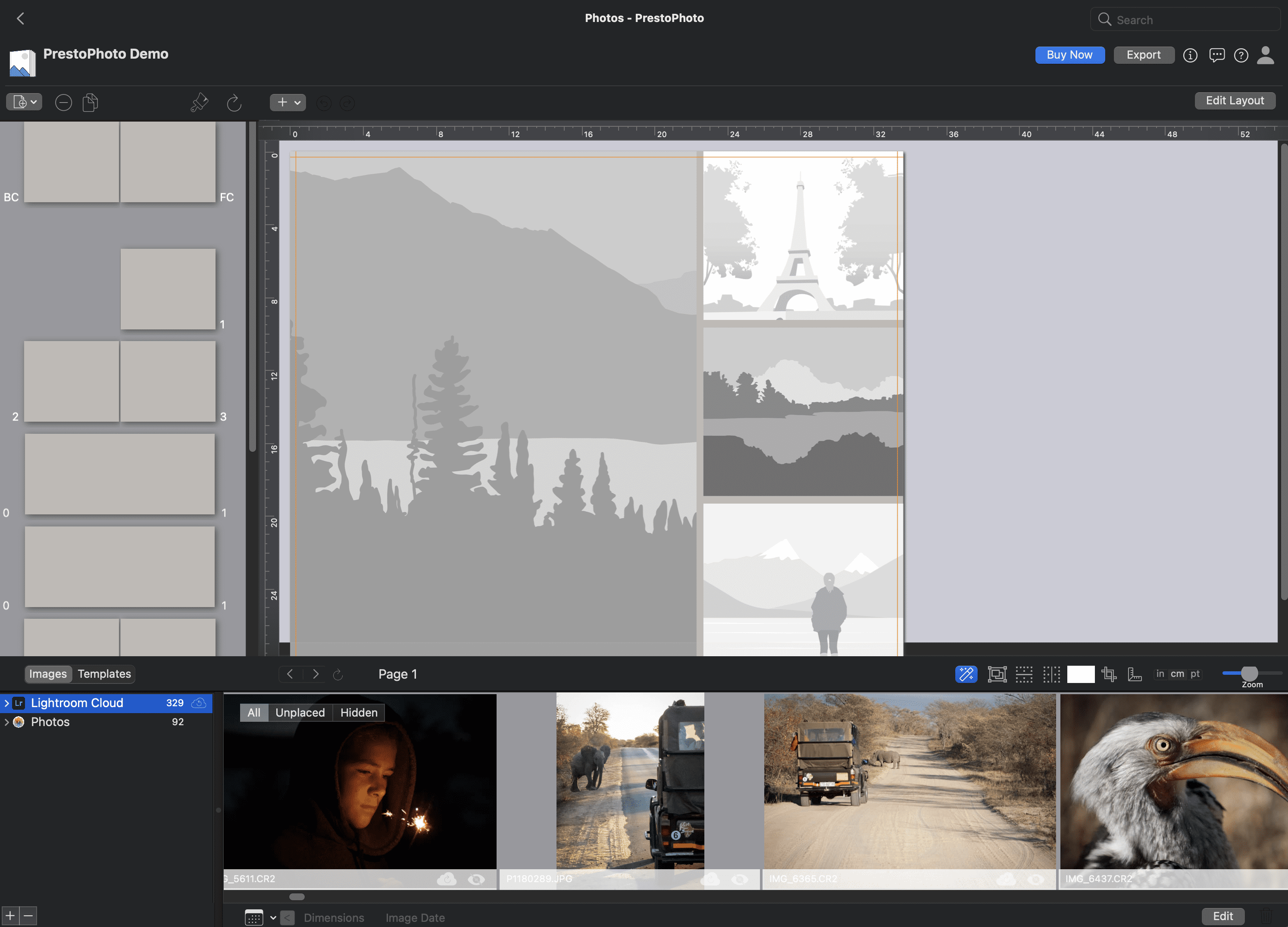Click the frame fit icon in bottom toolbar
1288x927 pixels.
click(998, 674)
